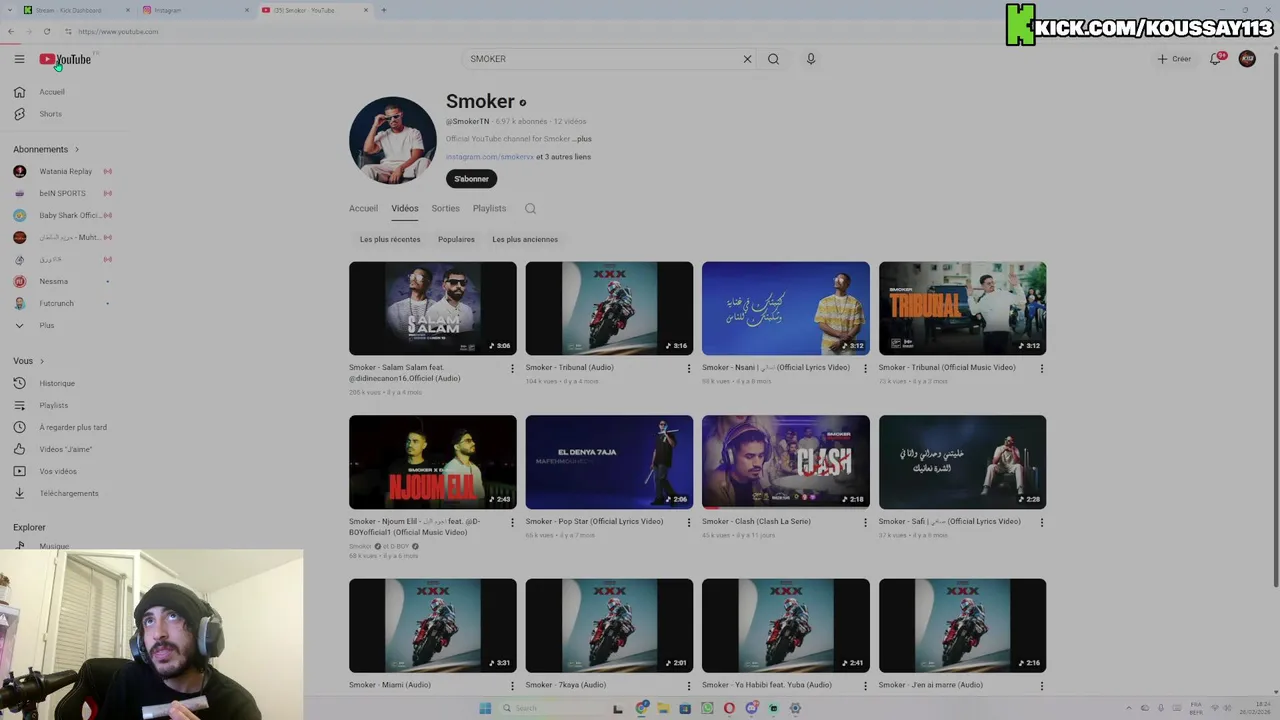1280x720 pixels.
Task: Subscribe with the S'abonner button
Action: pos(471,179)
